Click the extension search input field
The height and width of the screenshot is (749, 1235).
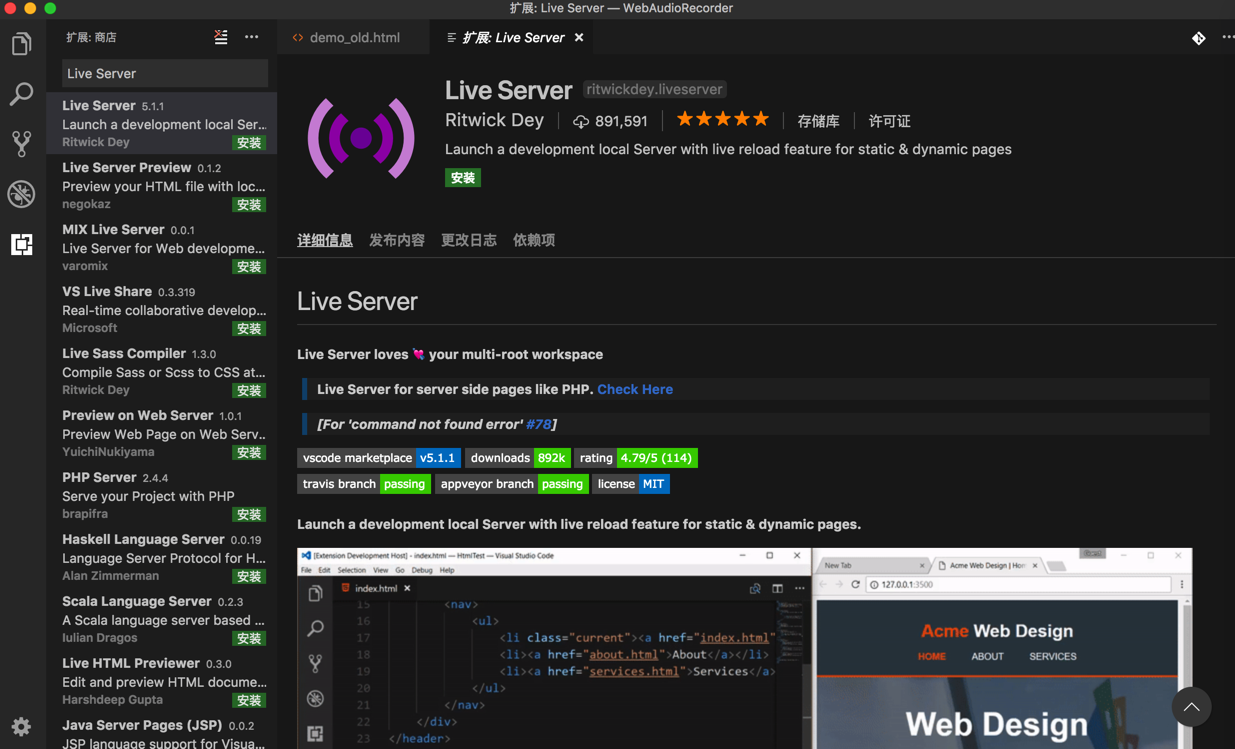tap(165, 73)
